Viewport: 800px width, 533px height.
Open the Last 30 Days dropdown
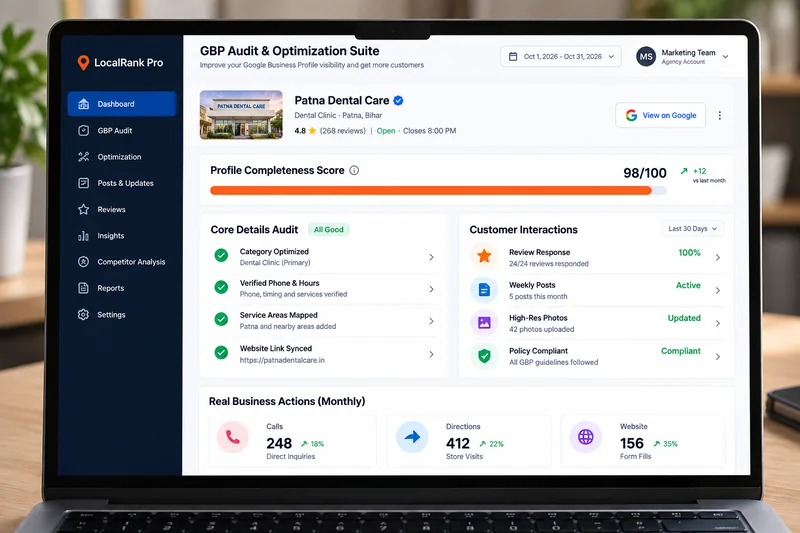692,229
